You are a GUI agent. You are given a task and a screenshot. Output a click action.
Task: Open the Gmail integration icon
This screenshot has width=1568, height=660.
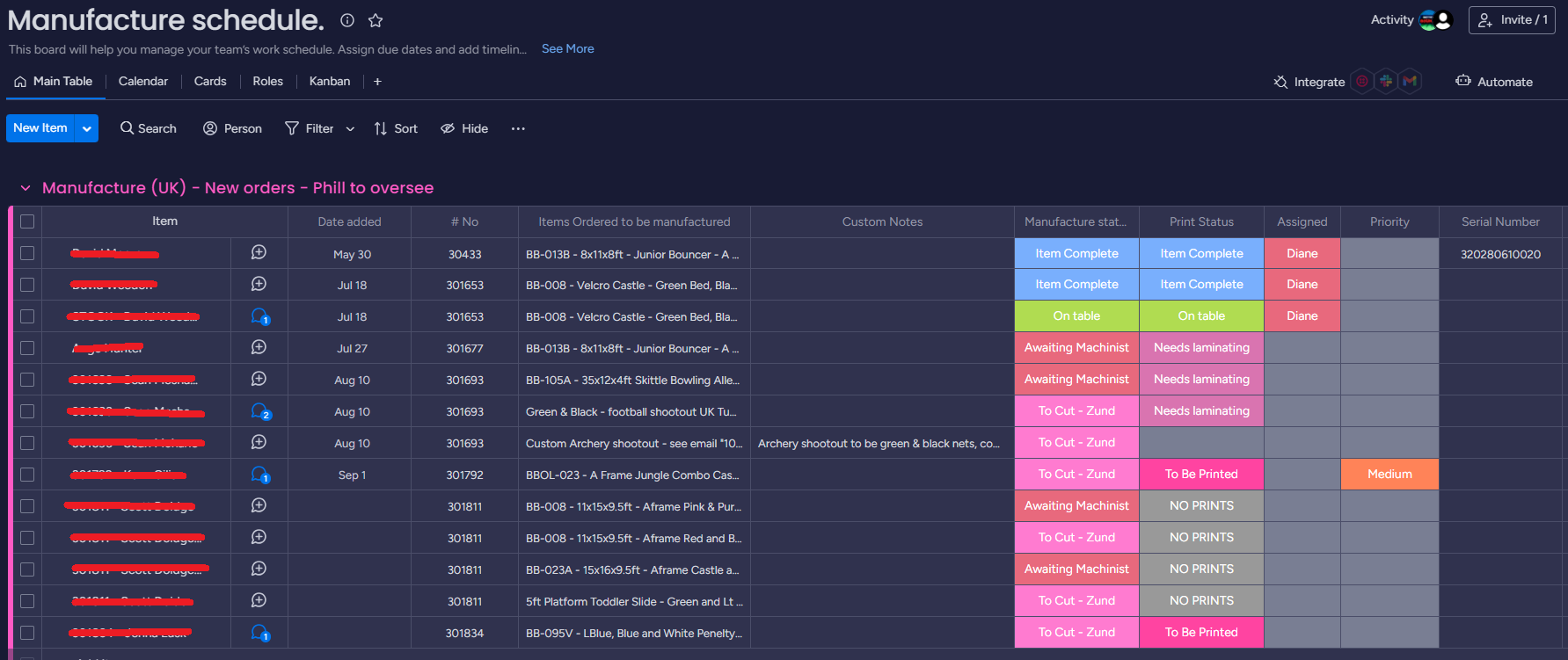[x=1410, y=82]
